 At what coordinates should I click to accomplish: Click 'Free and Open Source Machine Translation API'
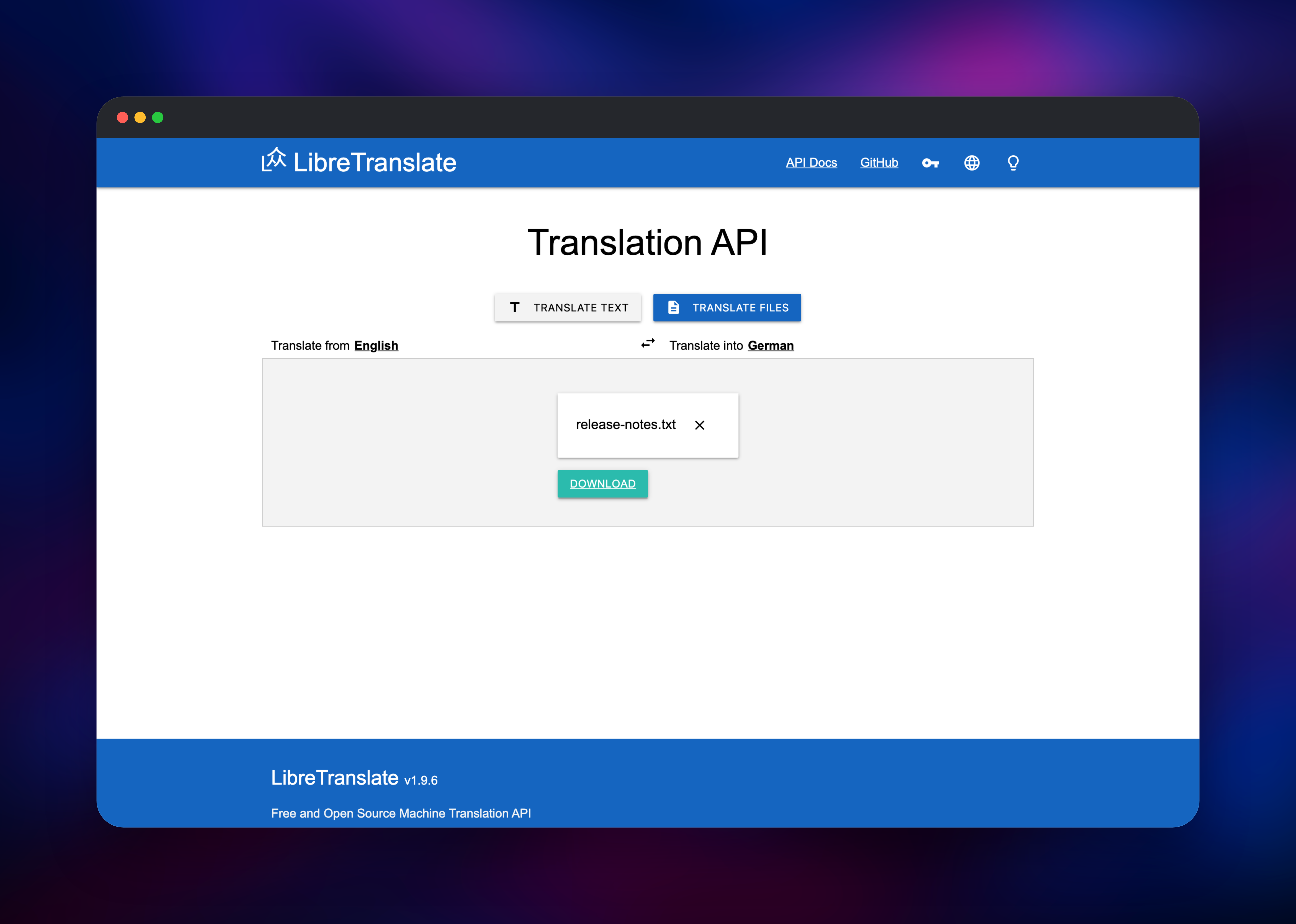pyautogui.click(x=401, y=814)
